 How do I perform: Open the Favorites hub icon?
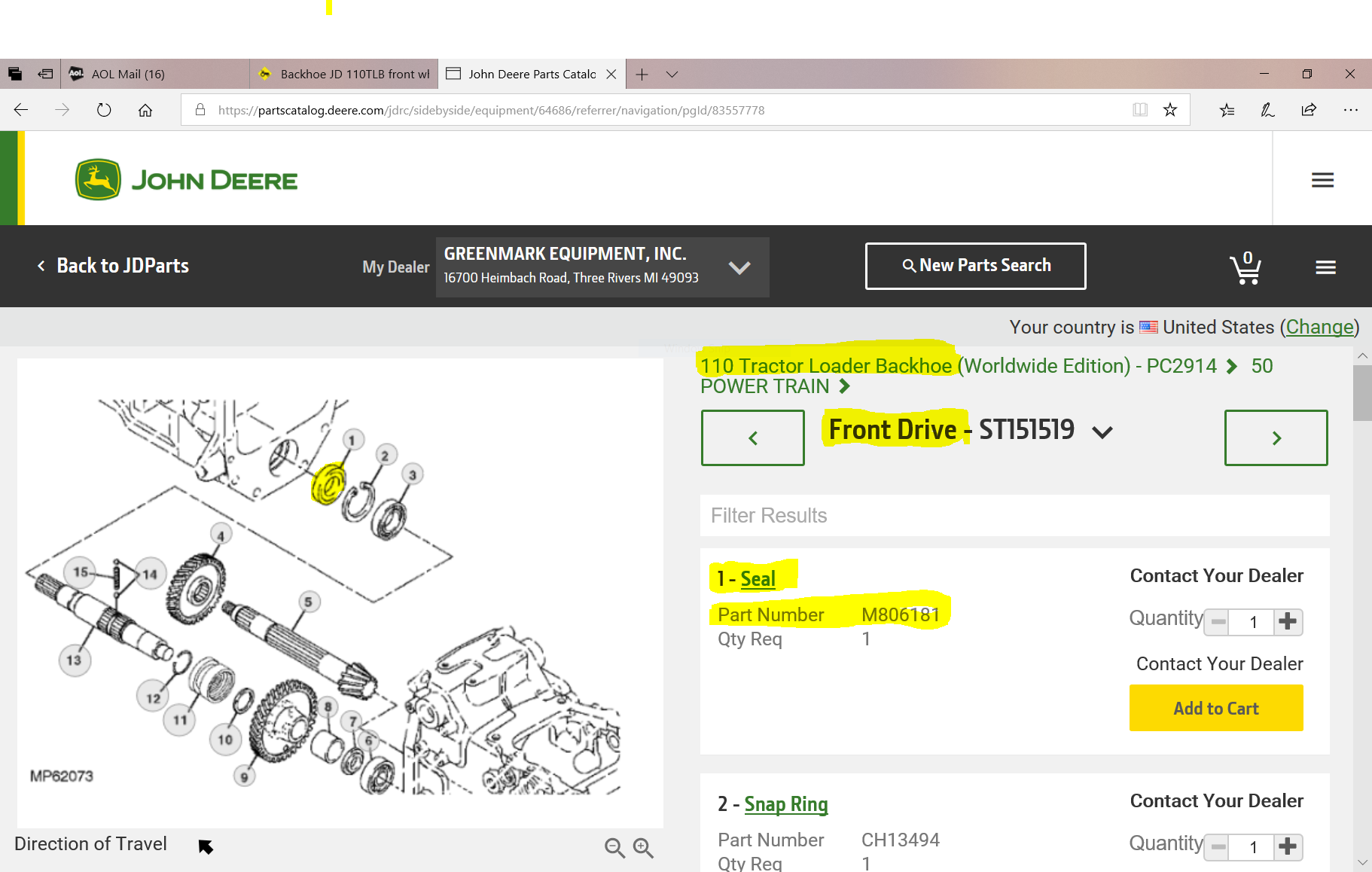[1227, 110]
